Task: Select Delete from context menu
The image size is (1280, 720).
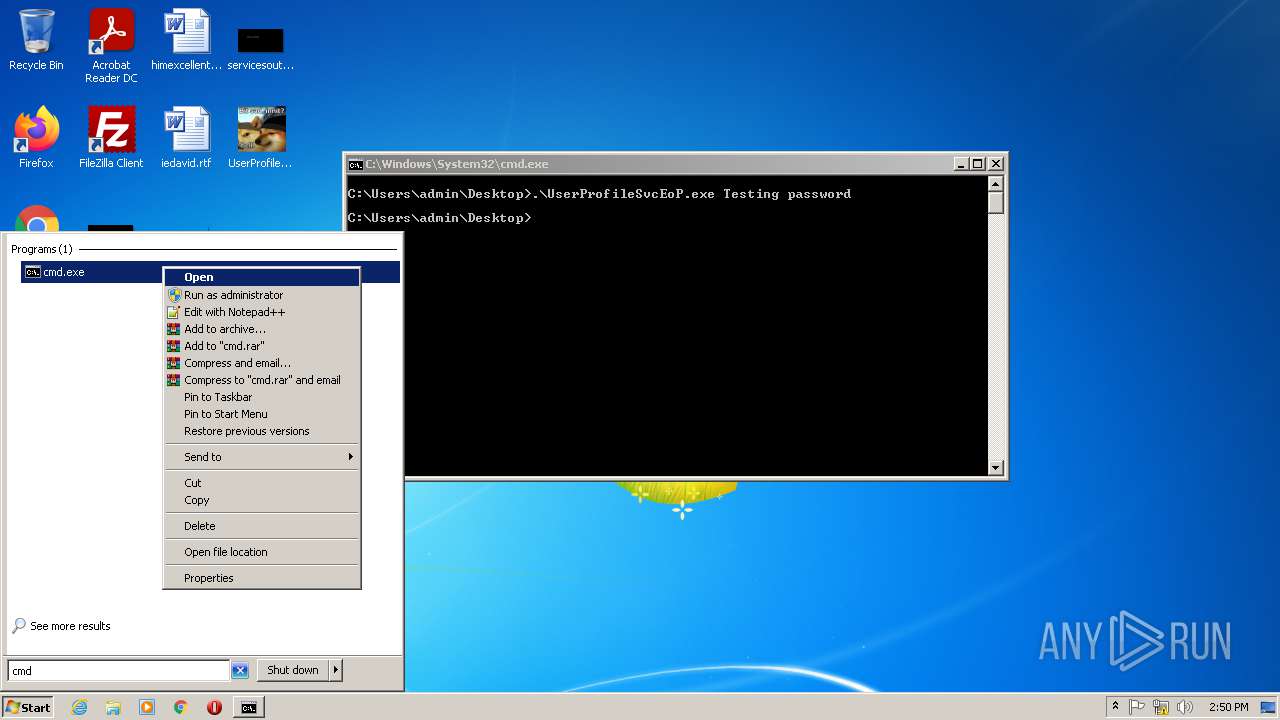Action: 262,526
